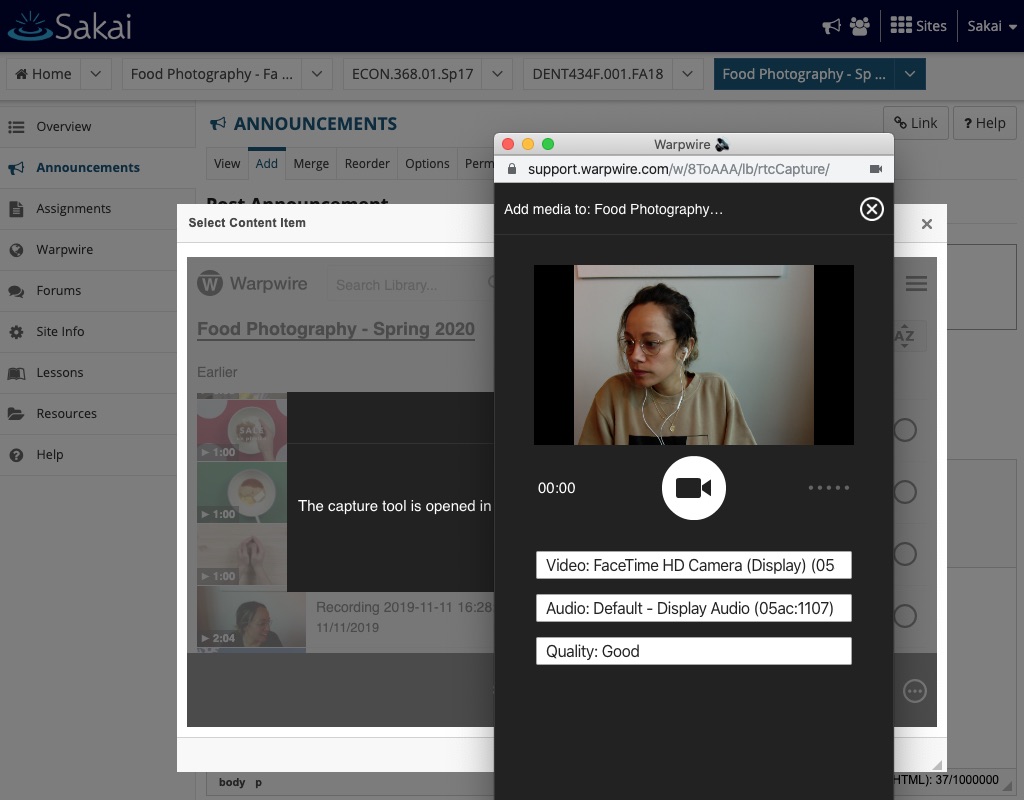Screen dimensions: 1024x800
Task: Click the ? Help button
Action: (x=984, y=123)
